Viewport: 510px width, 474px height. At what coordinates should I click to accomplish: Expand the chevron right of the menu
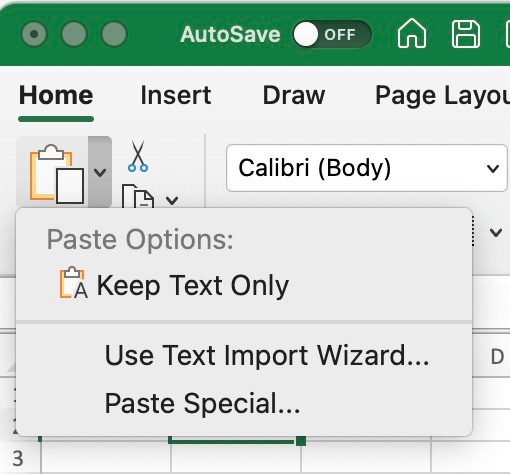click(496, 232)
